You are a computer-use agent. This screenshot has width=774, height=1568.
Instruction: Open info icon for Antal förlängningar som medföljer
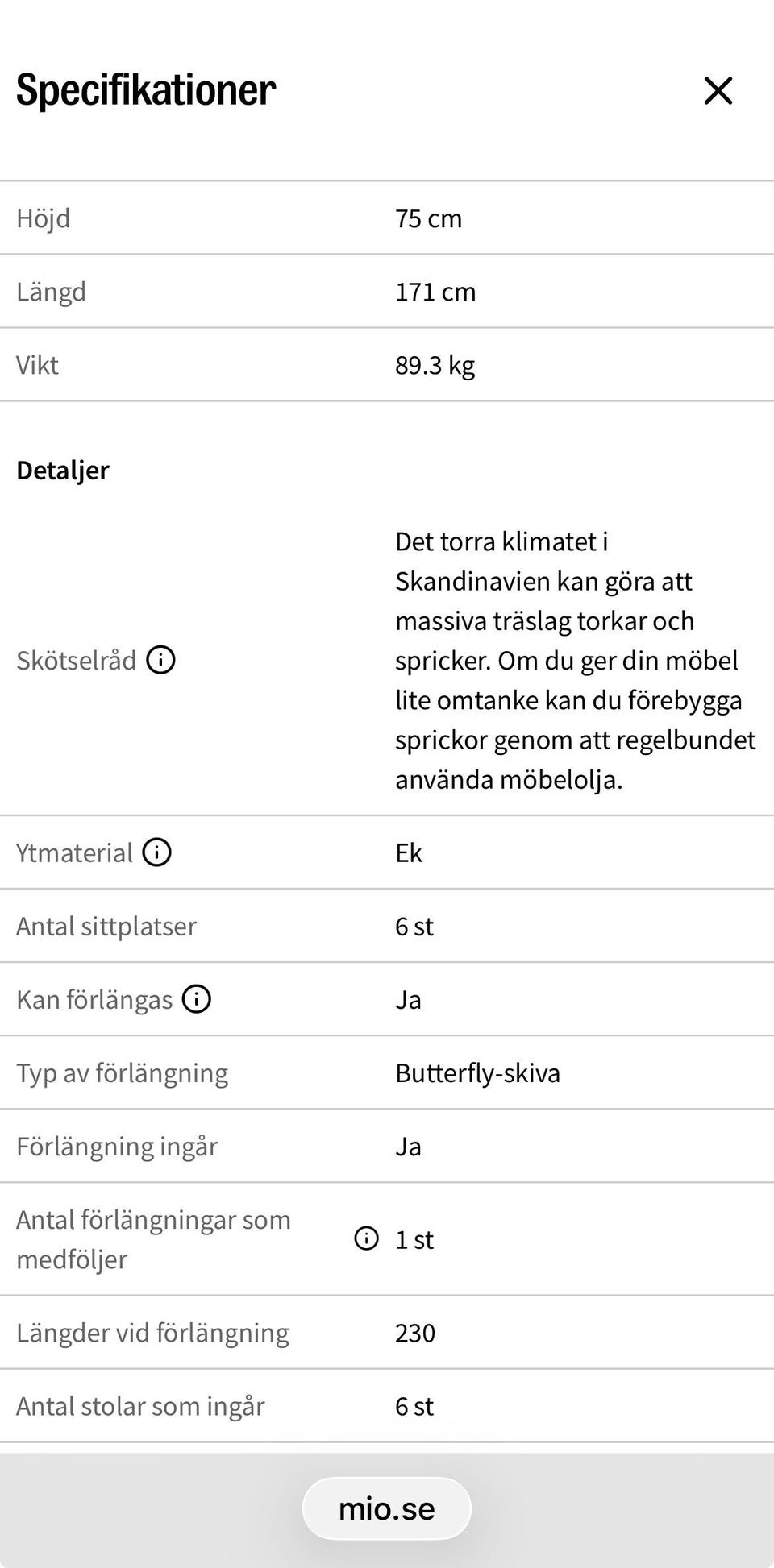(366, 1238)
